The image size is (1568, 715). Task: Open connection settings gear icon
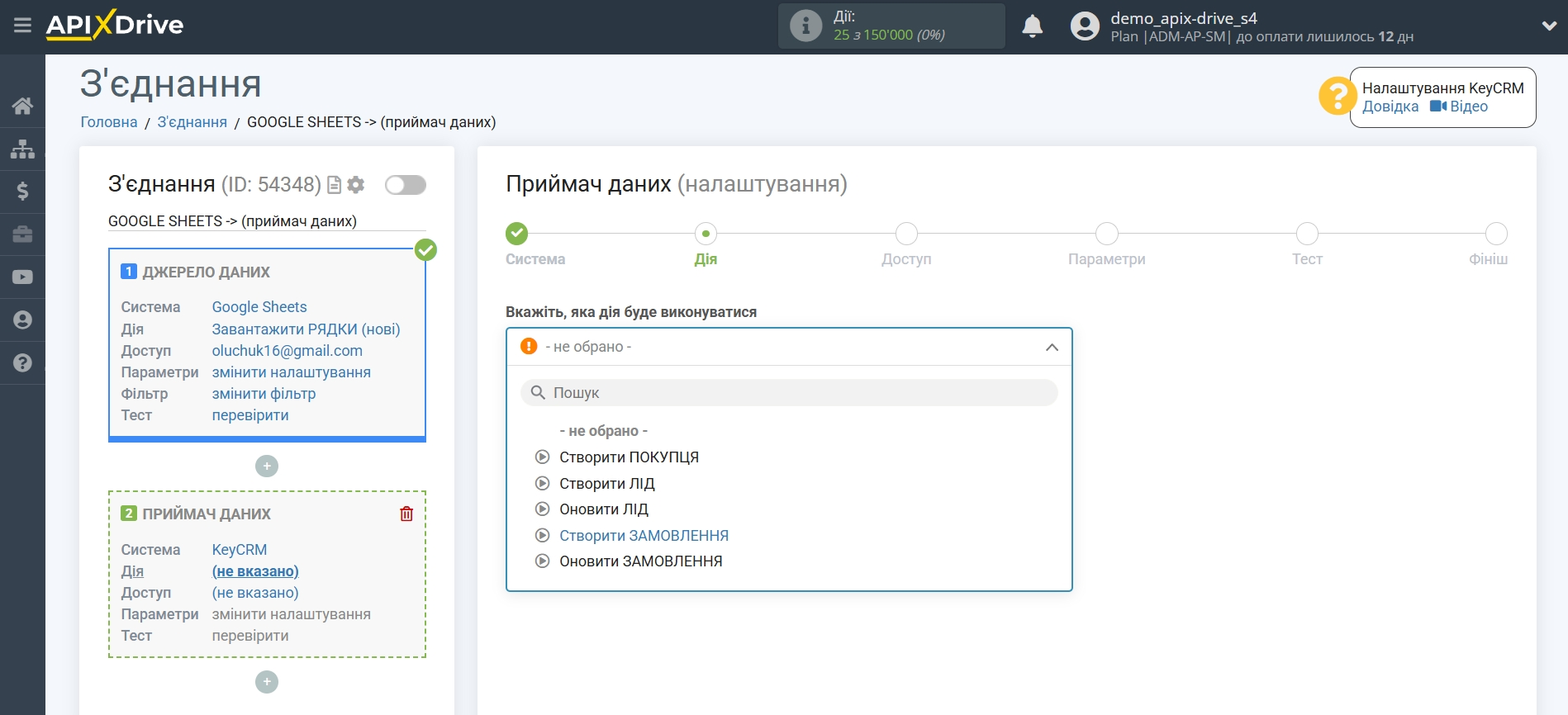pos(356,185)
